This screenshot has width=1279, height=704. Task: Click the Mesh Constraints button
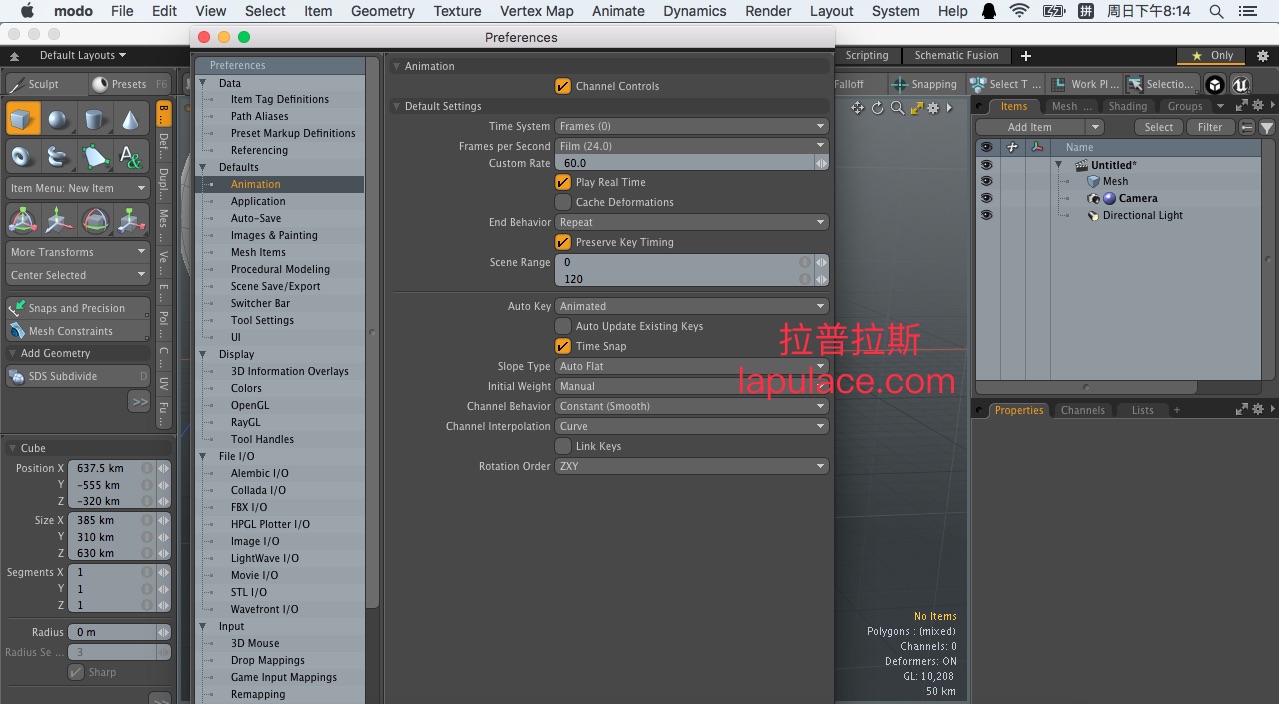(78, 331)
